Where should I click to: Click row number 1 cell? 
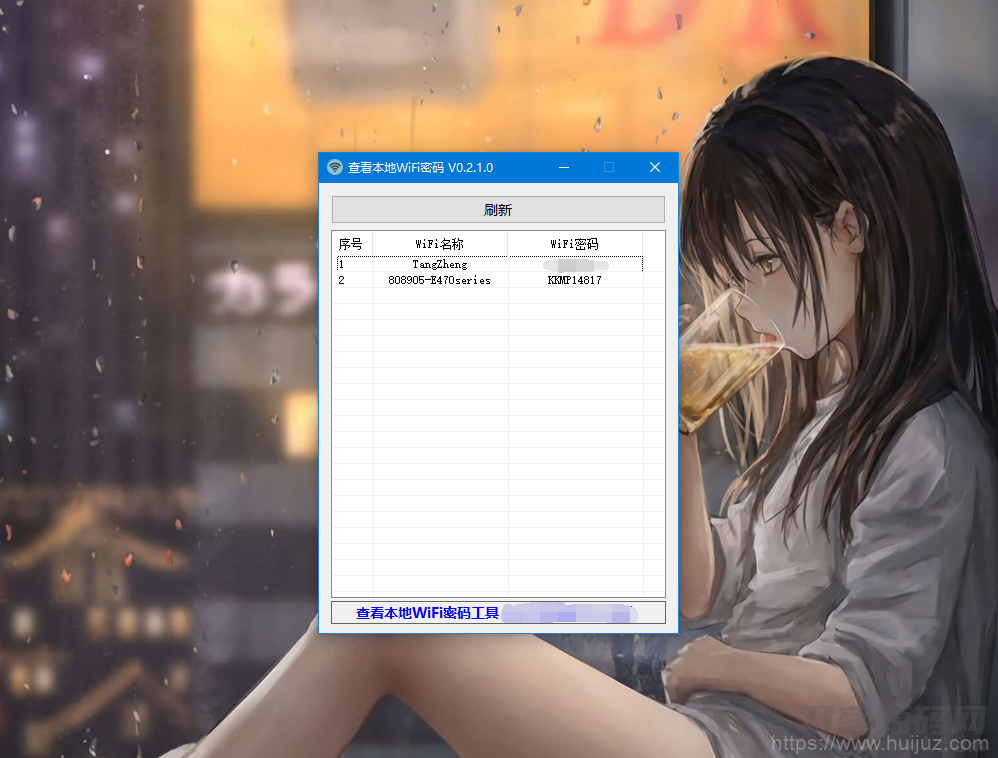tap(354, 264)
